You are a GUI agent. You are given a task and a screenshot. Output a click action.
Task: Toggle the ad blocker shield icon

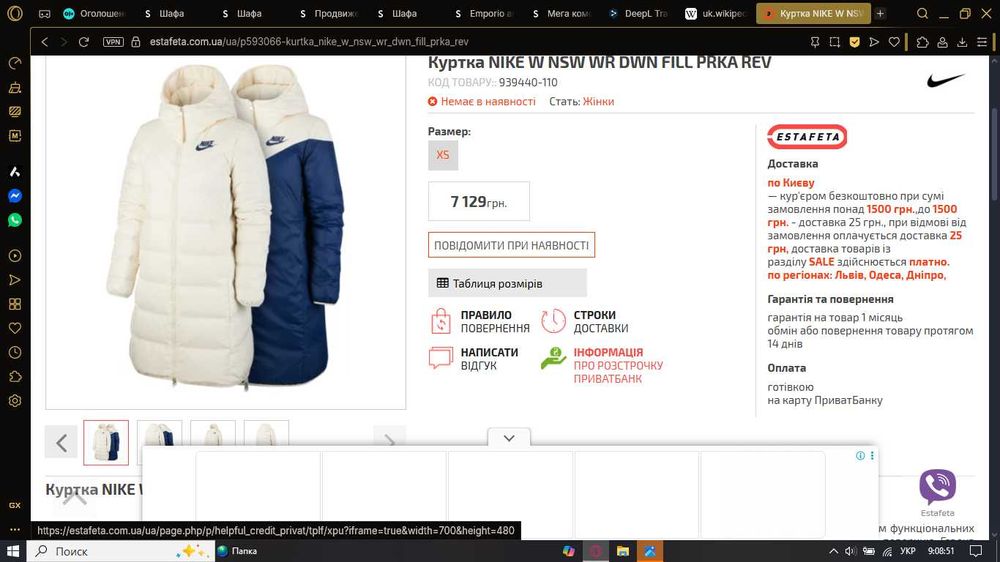[855, 41]
